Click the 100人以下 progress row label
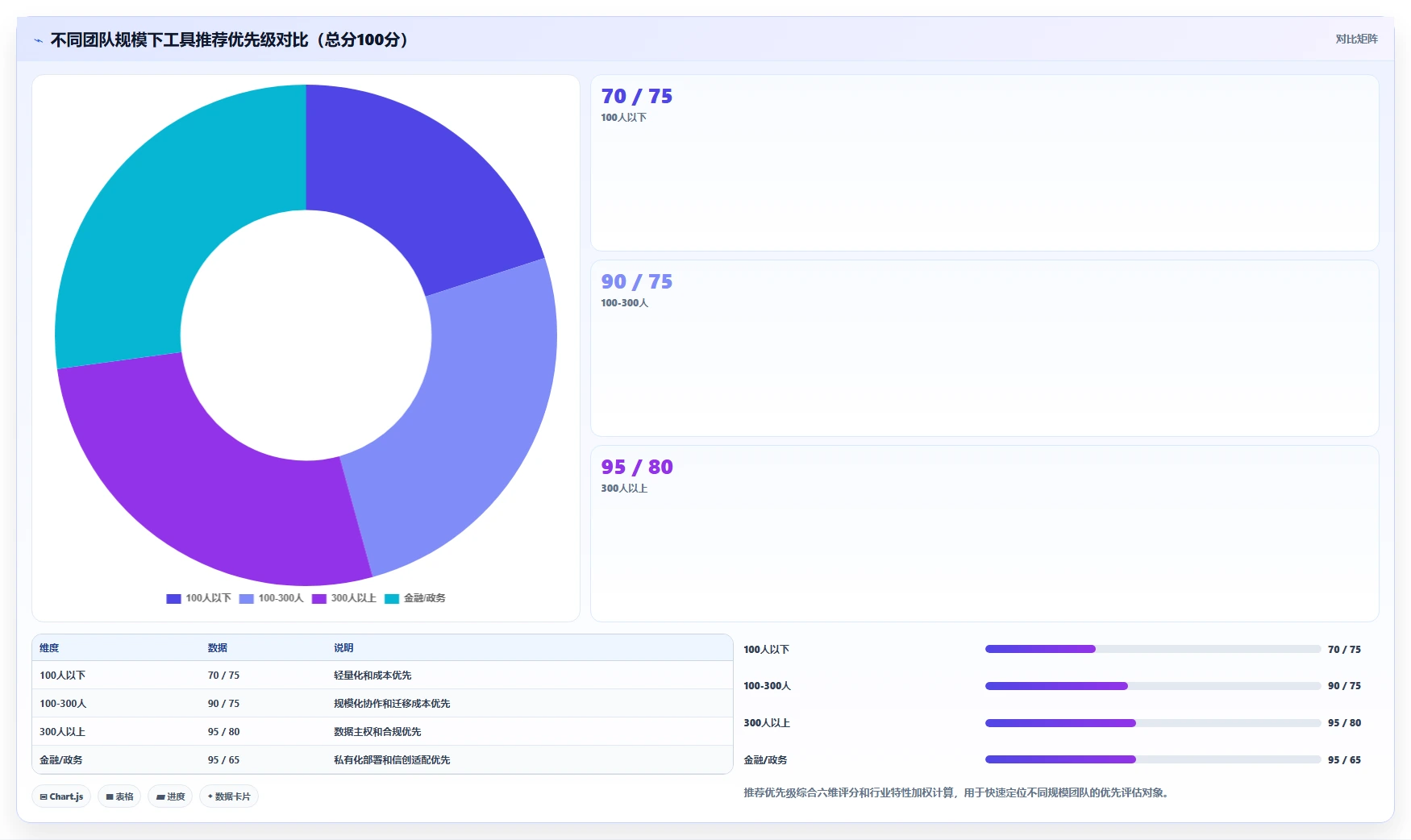 click(766, 650)
